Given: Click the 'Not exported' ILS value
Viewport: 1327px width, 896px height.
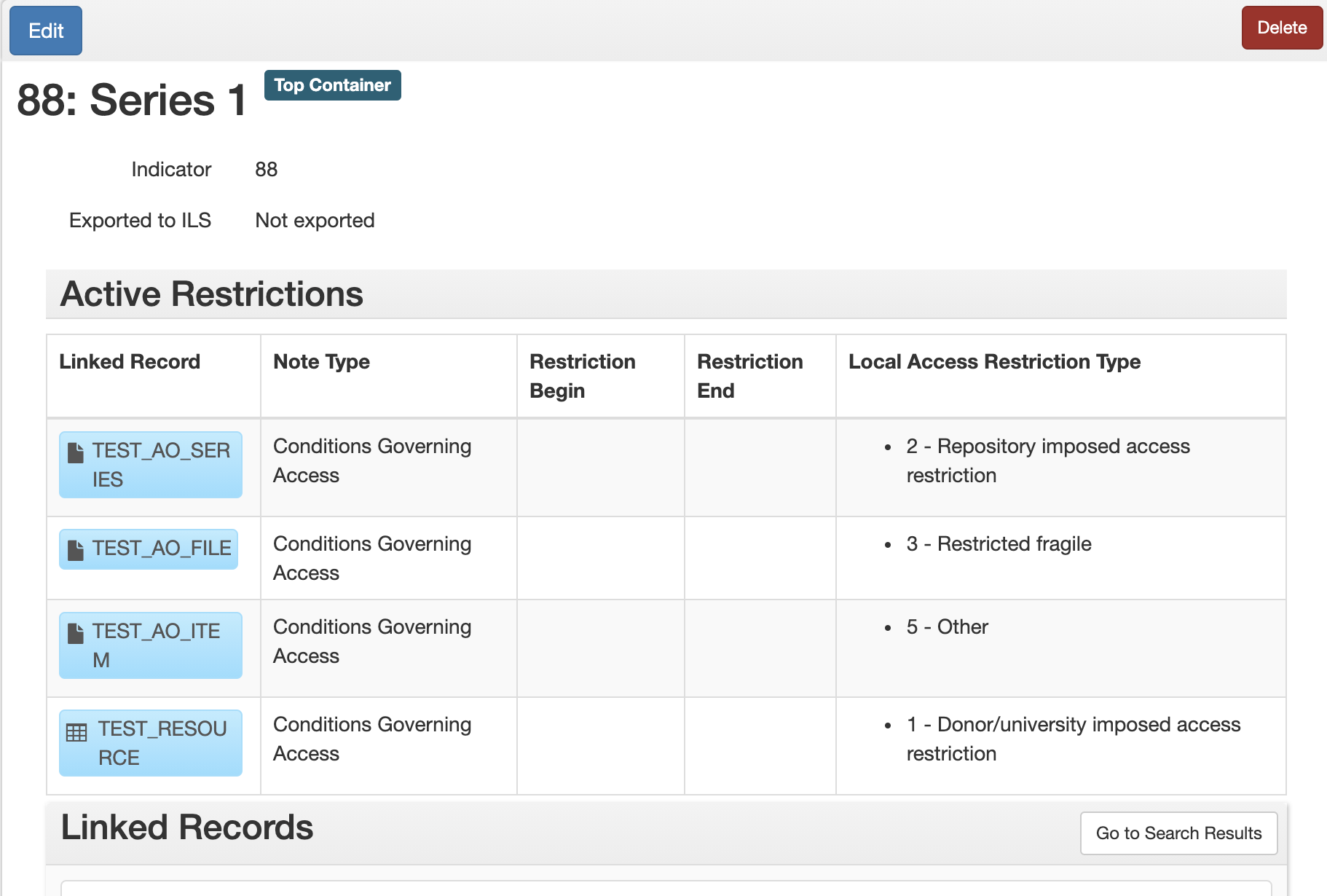Looking at the screenshot, I should pos(315,221).
